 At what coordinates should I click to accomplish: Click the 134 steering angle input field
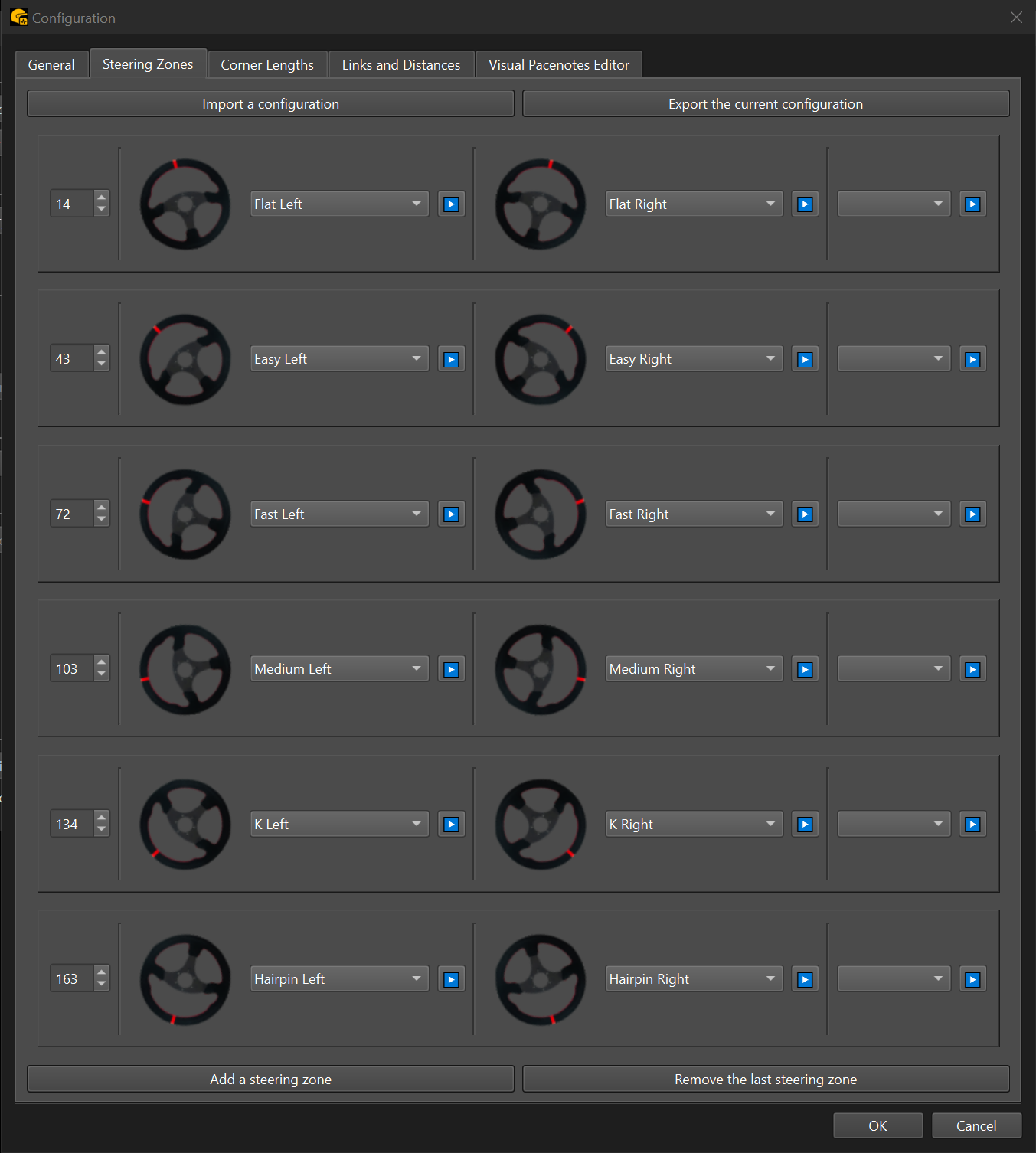(72, 825)
